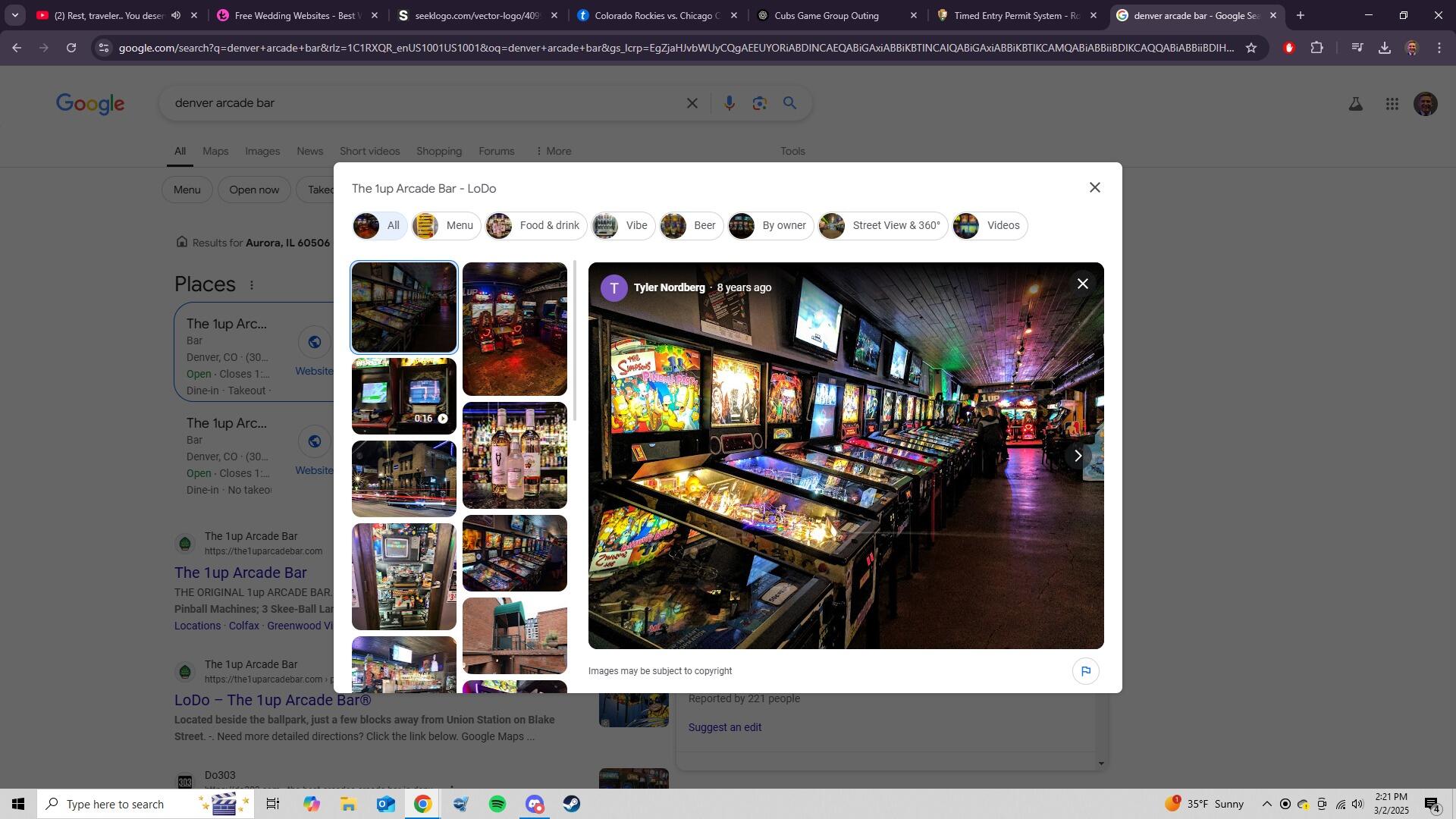This screenshot has width=1456, height=819.
Task: Open the night street exterior thumbnail
Action: point(404,479)
